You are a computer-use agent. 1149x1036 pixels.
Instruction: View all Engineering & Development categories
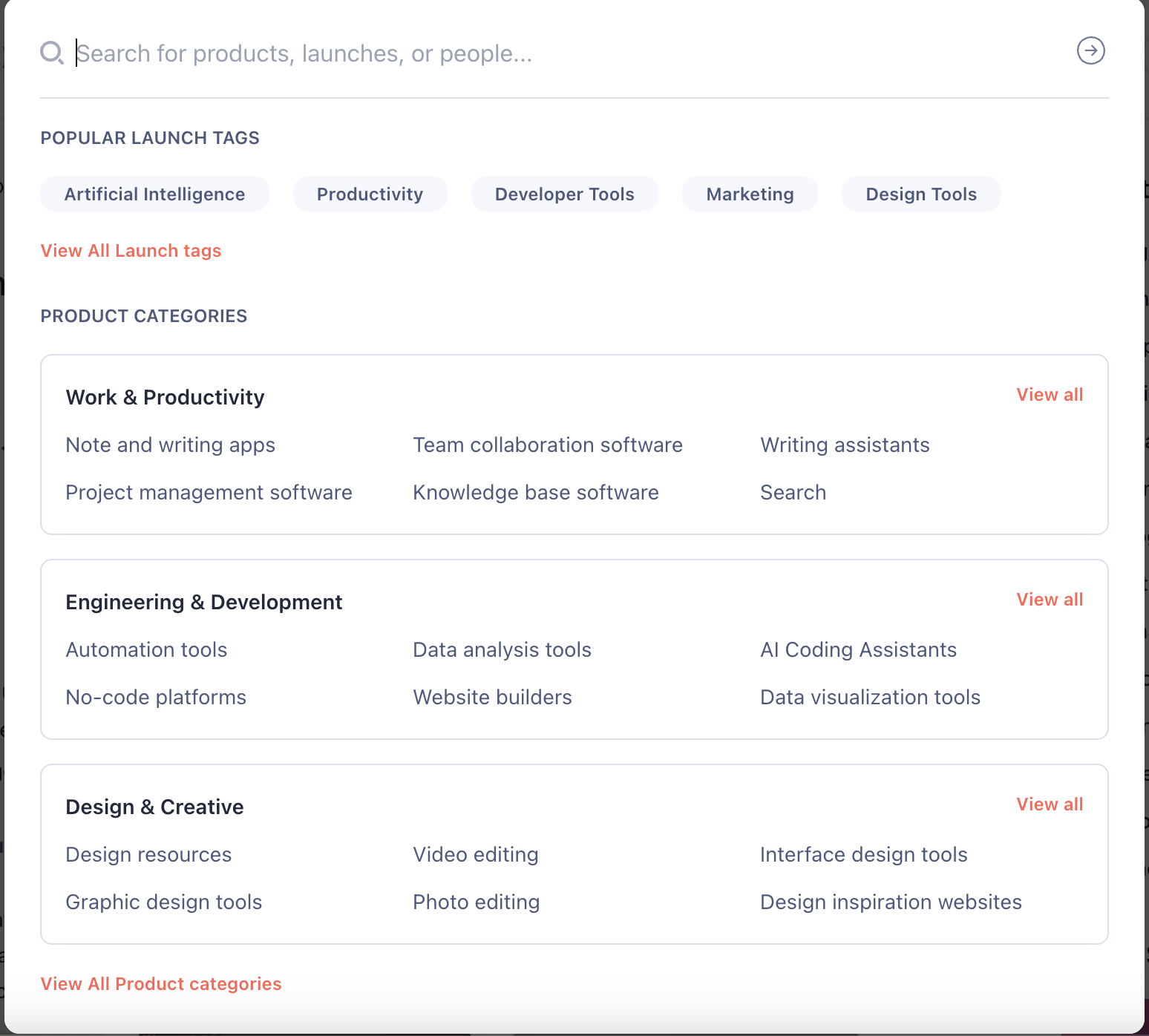pos(1050,600)
